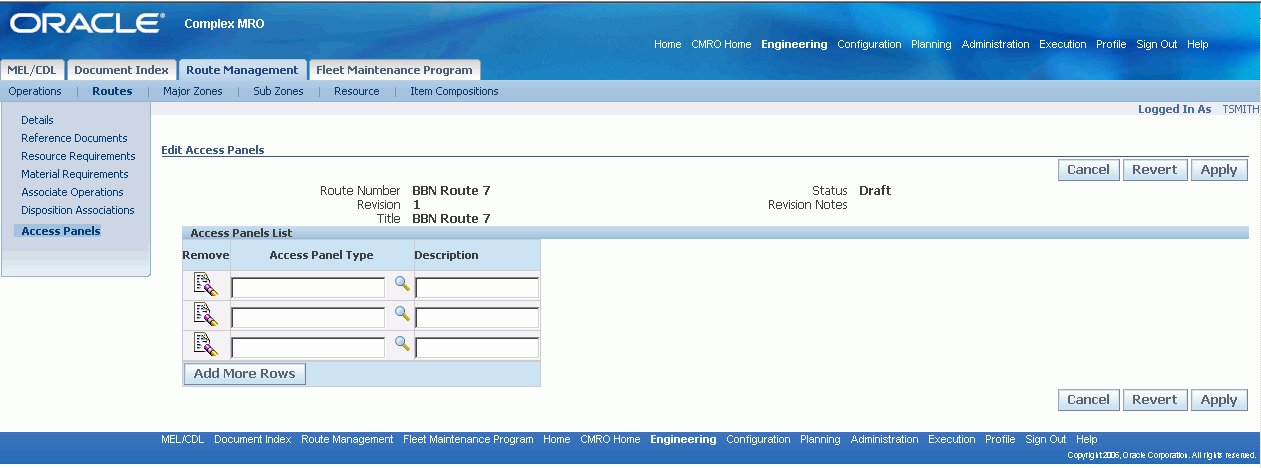The height and width of the screenshot is (468, 1261).
Task: Click Fleet Maintenance Program in the footer
Action: pyautogui.click(x=468, y=439)
